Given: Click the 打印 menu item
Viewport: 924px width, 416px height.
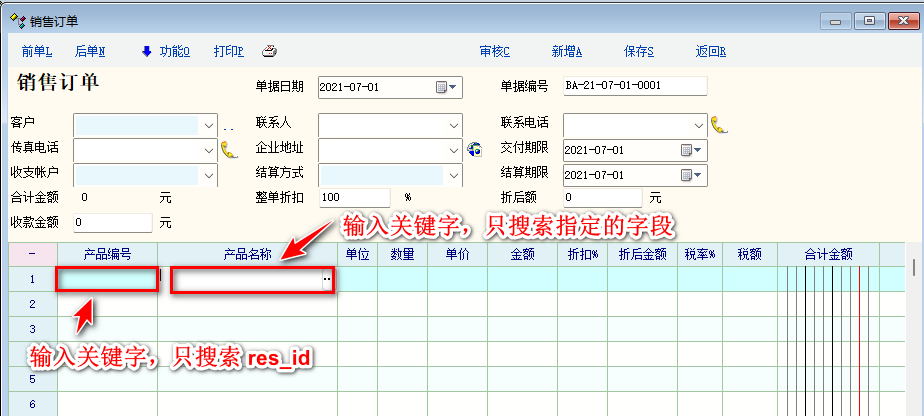Looking at the screenshot, I should pyautogui.click(x=228, y=52).
